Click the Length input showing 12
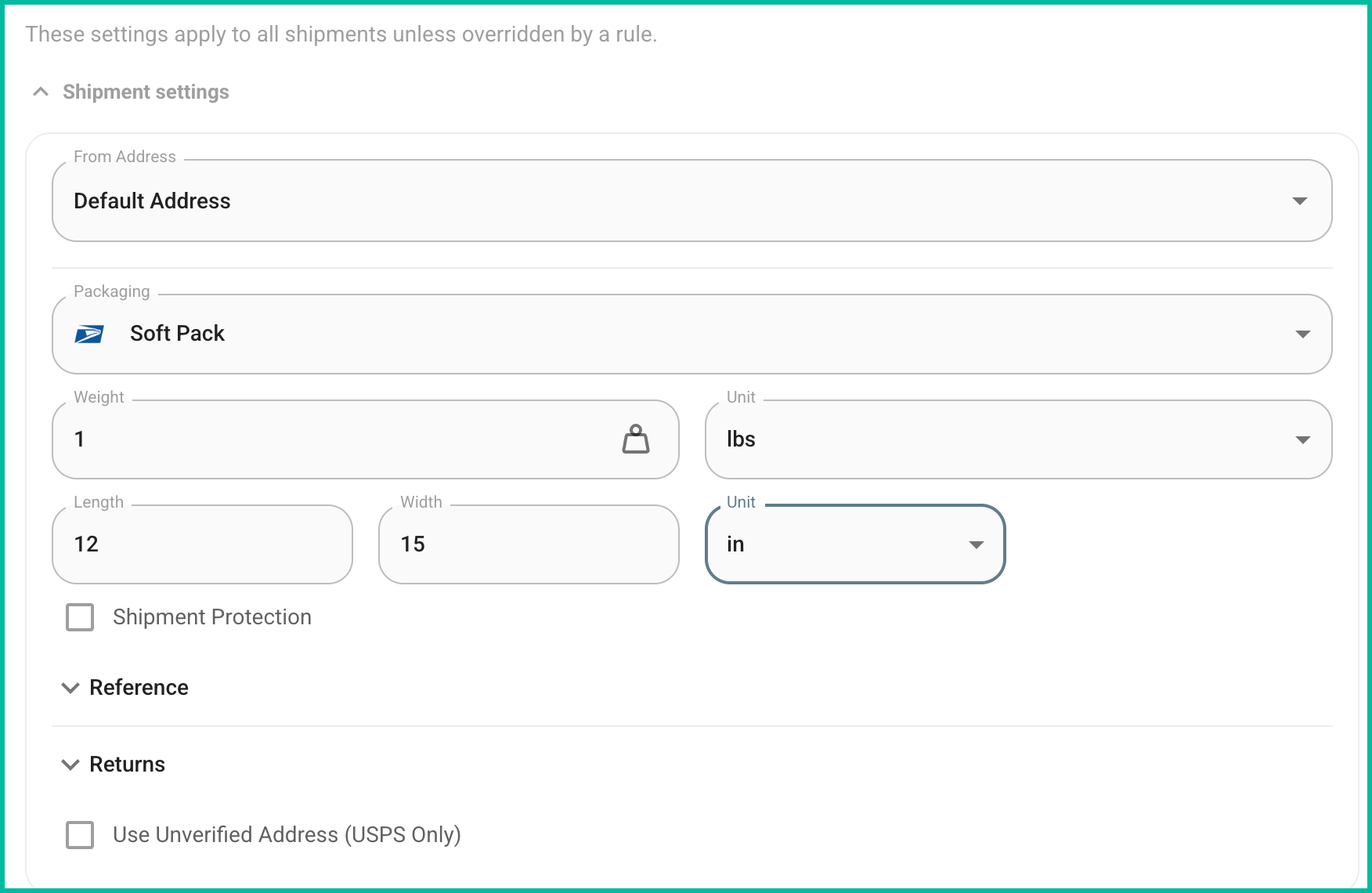 coord(202,544)
